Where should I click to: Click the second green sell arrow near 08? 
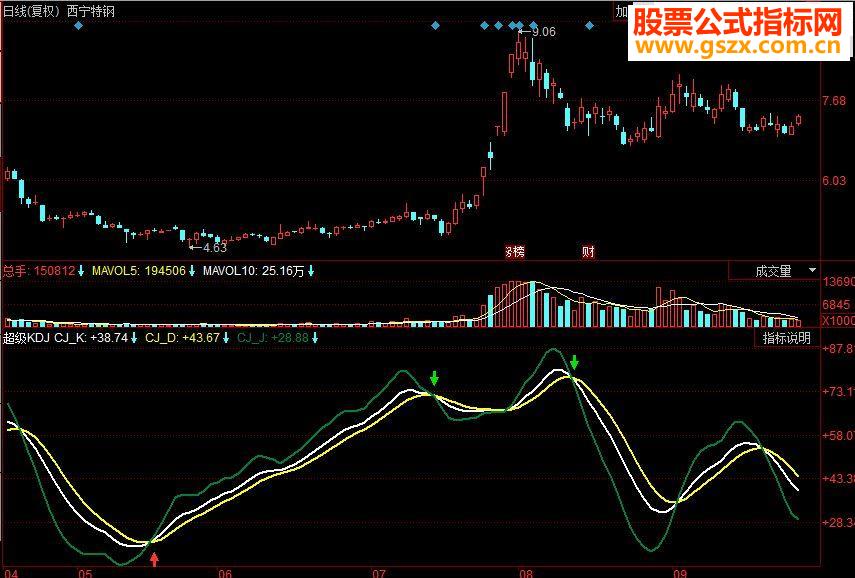click(x=574, y=362)
